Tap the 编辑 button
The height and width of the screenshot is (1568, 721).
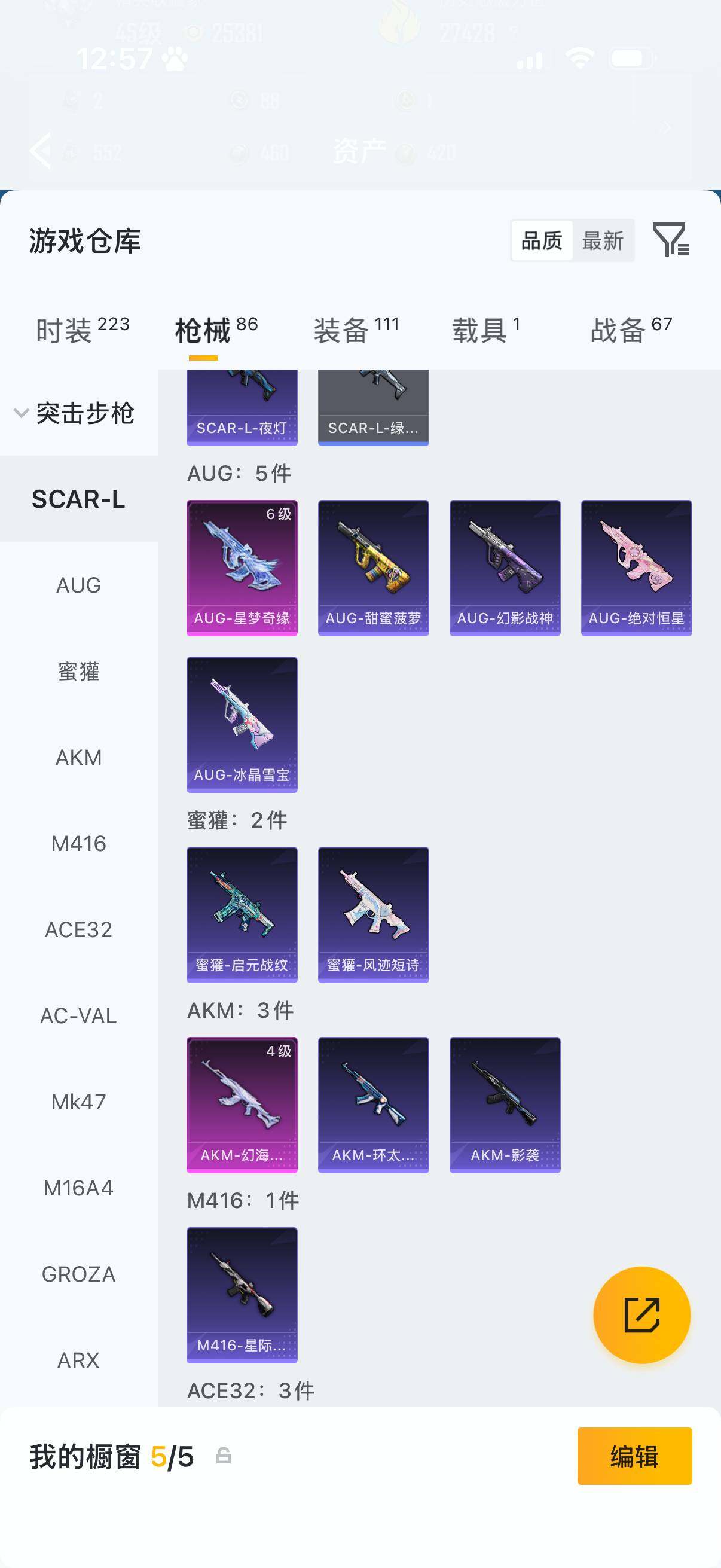[634, 1456]
